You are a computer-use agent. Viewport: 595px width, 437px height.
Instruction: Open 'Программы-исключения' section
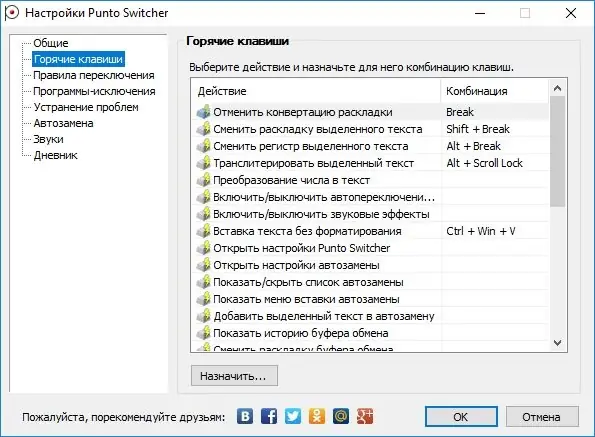[94, 91]
